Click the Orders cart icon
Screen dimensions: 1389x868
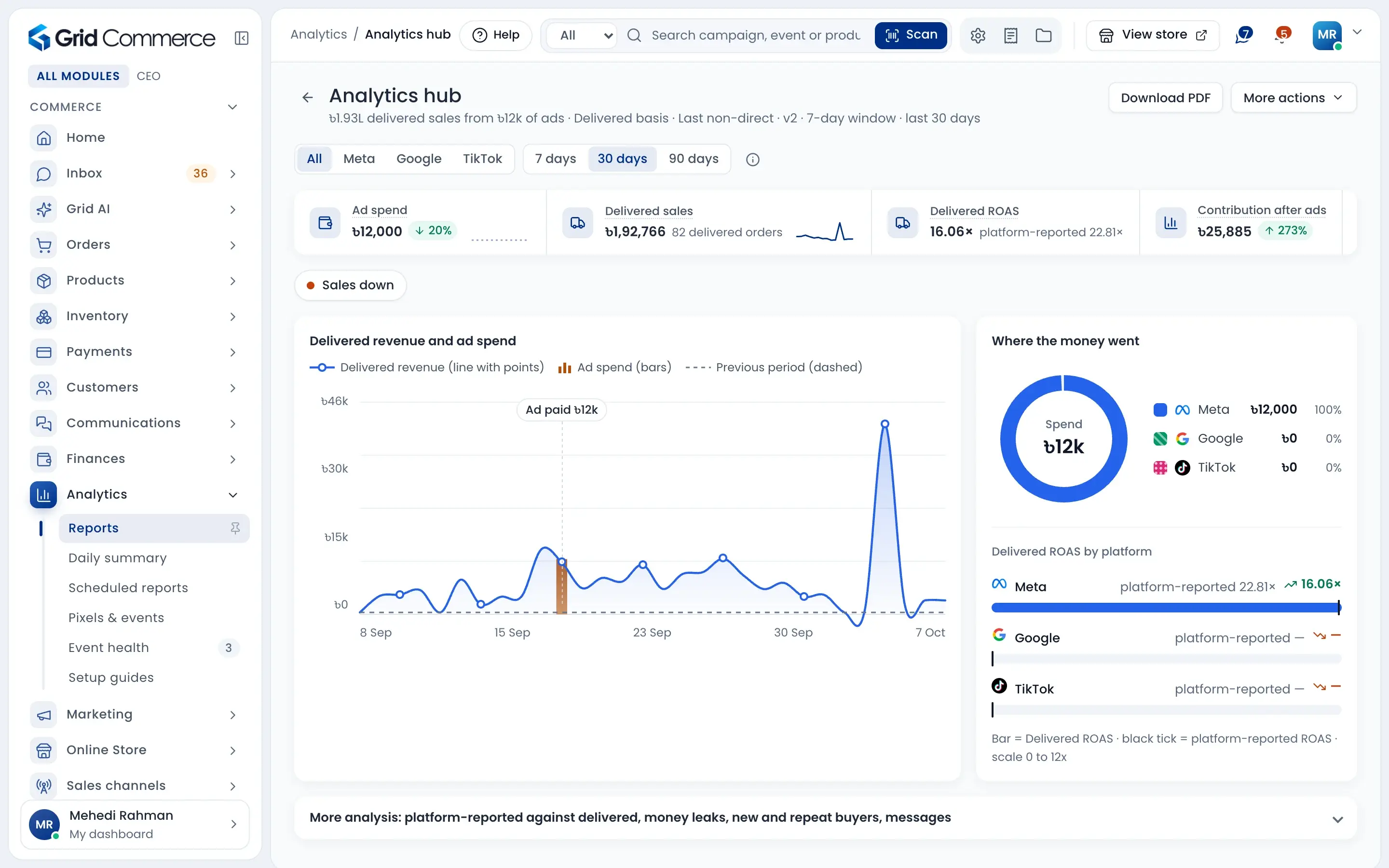click(x=43, y=244)
